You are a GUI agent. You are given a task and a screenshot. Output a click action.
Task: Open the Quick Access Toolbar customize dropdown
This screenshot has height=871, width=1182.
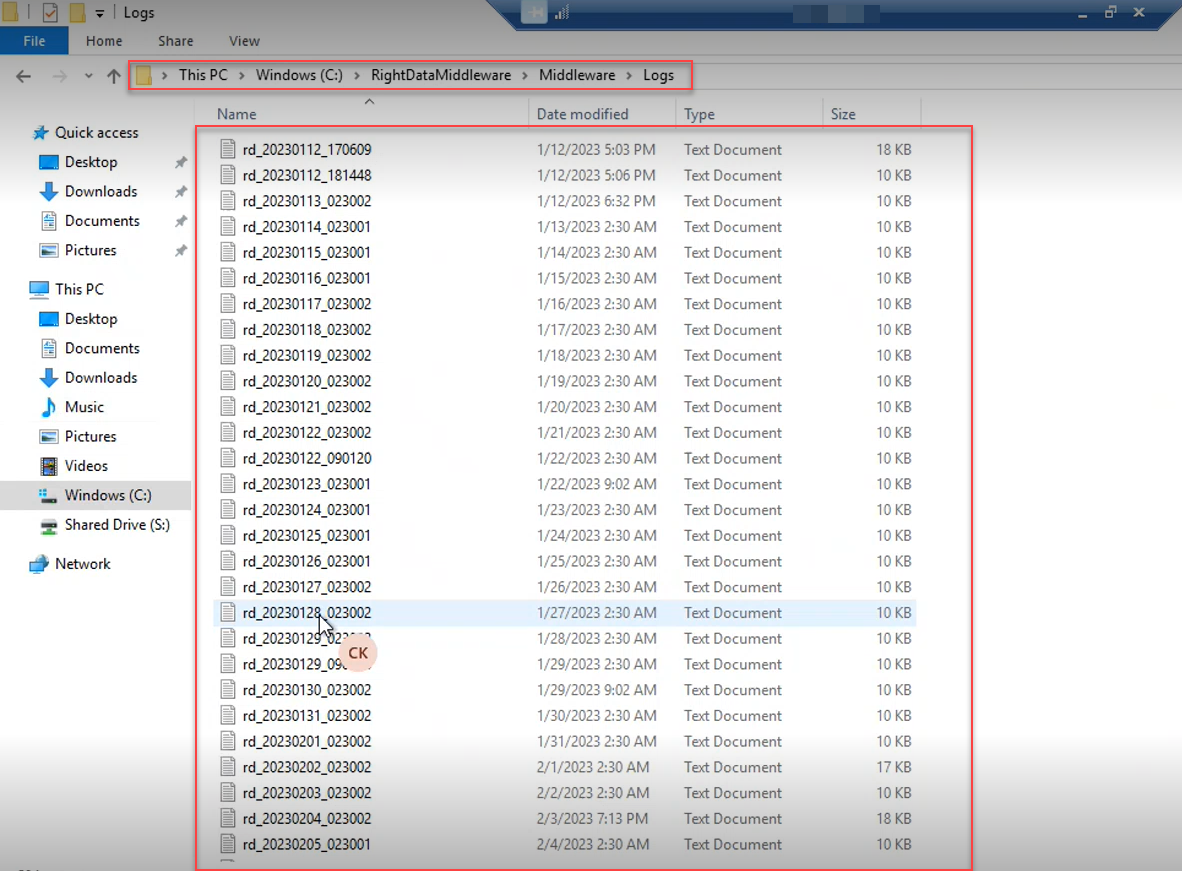[100, 14]
